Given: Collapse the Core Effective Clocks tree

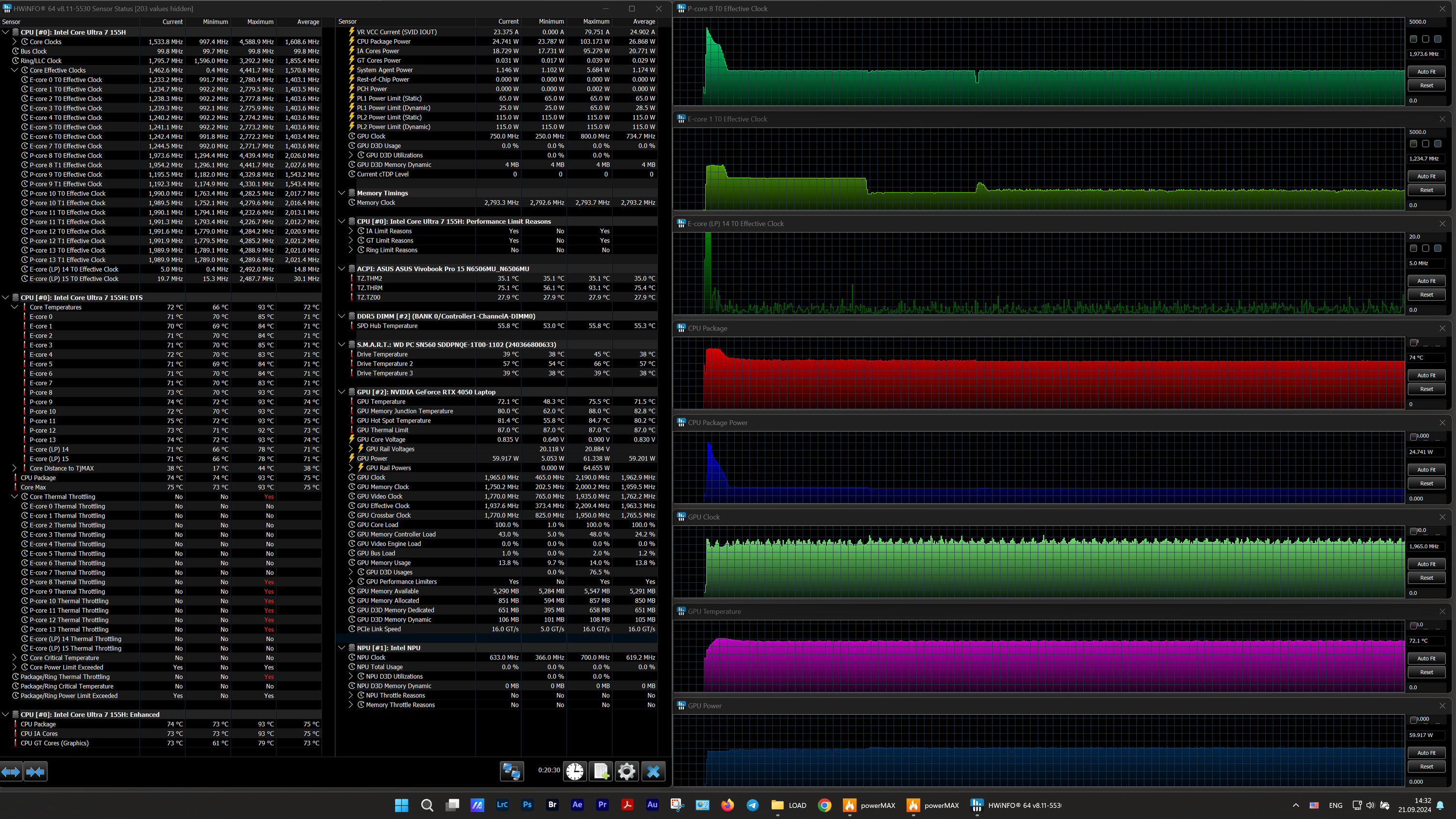Looking at the screenshot, I should [x=15, y=70].
